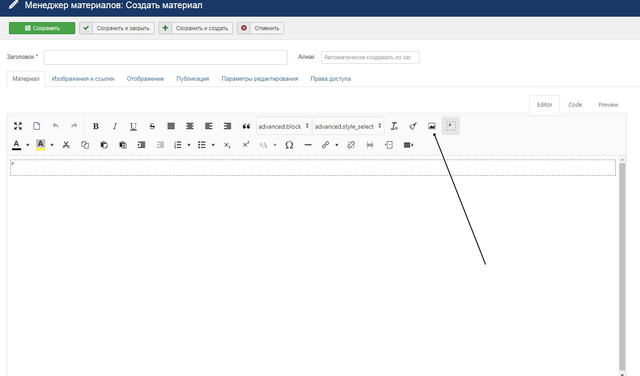Switch to the Code view tab
This screenshot has height=376, width=640.
tap(575, 105)
